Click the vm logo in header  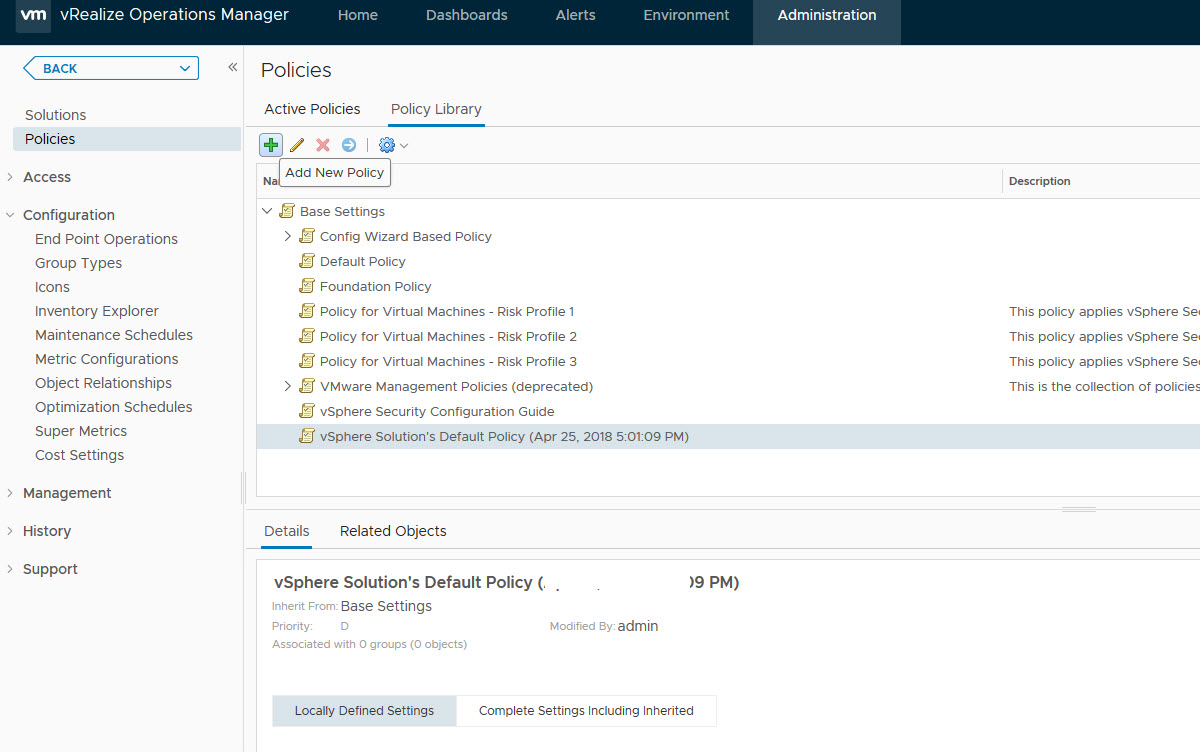coord(33,16)
